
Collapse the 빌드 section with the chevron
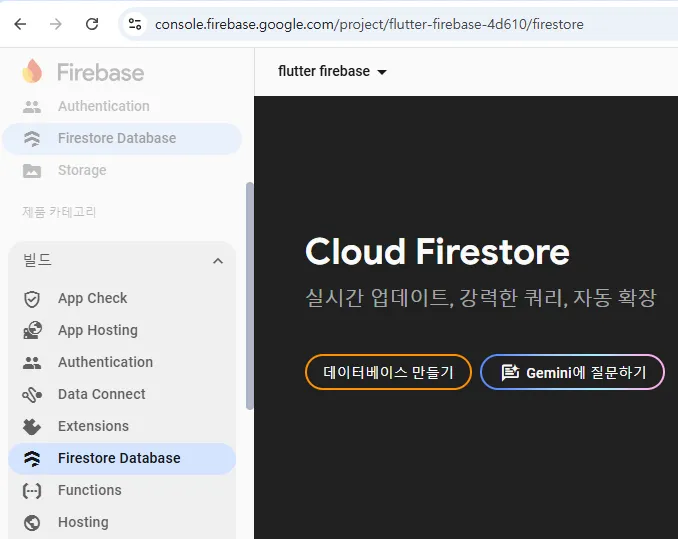point(218,261)
